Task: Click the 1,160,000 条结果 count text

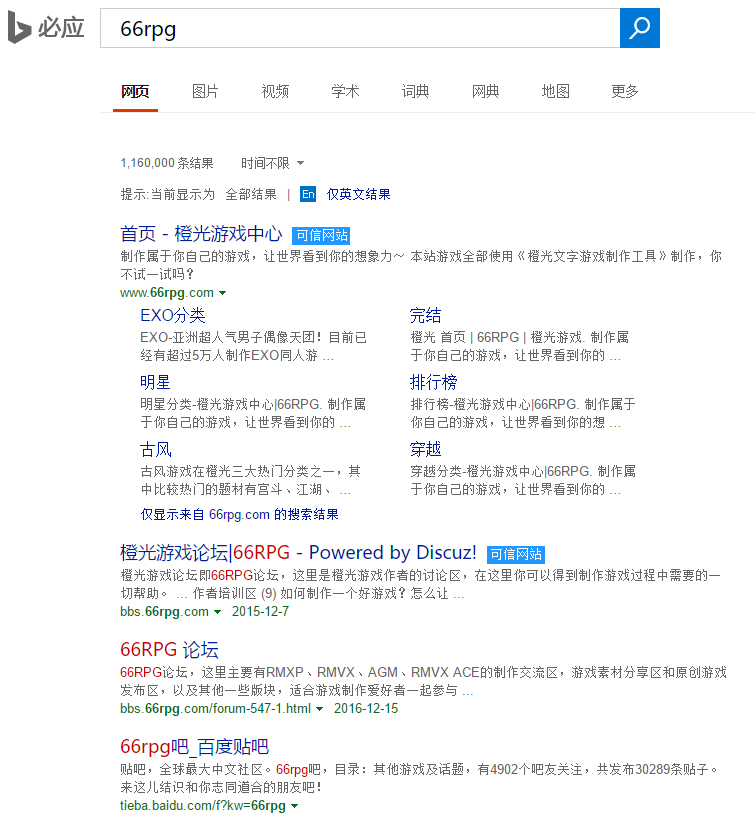Action: pyautogui.click(x=167, y=163)
